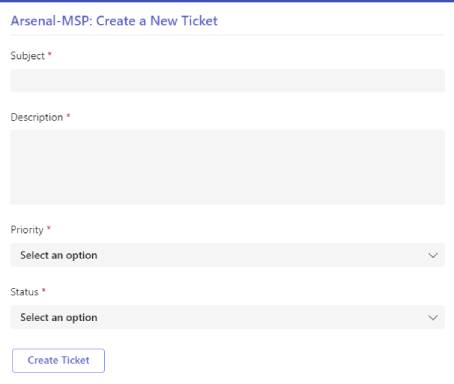Open the Status dropdown
Screen dimensions: 454x384
click(227, 317)
